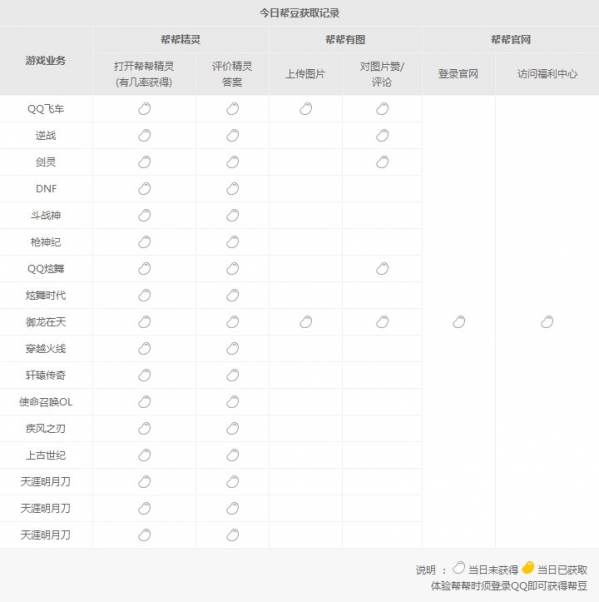Select 逆战 bean in 评价精灵答案 column
599x602 pixels.
[x=232, y=136]
